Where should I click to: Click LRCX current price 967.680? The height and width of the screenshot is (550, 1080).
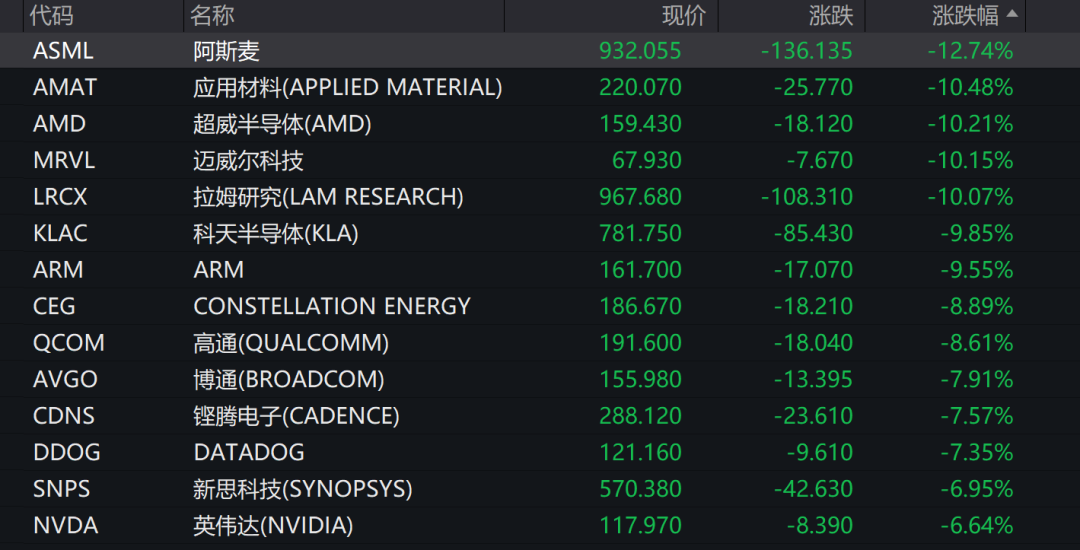(x=640, y=197)
